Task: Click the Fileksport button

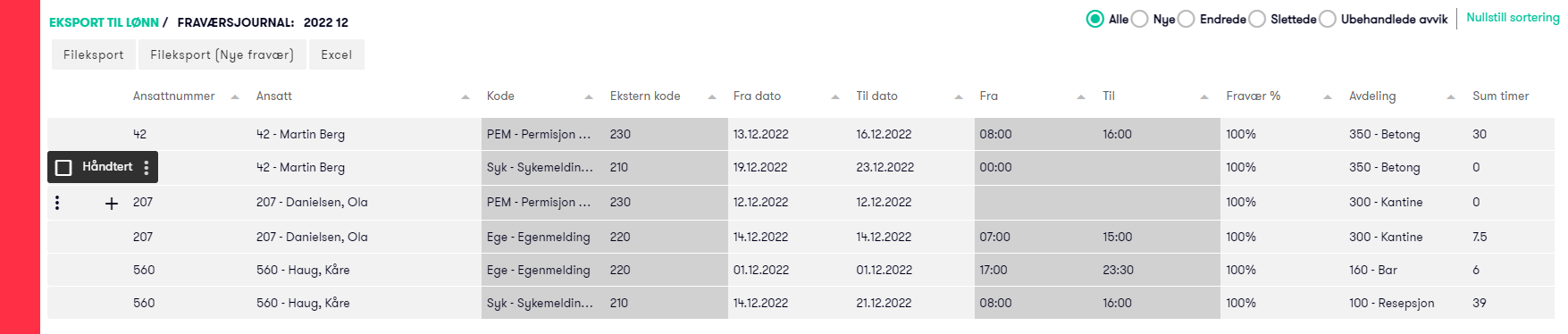Action: pyautogui.click(x=94, y=54)
